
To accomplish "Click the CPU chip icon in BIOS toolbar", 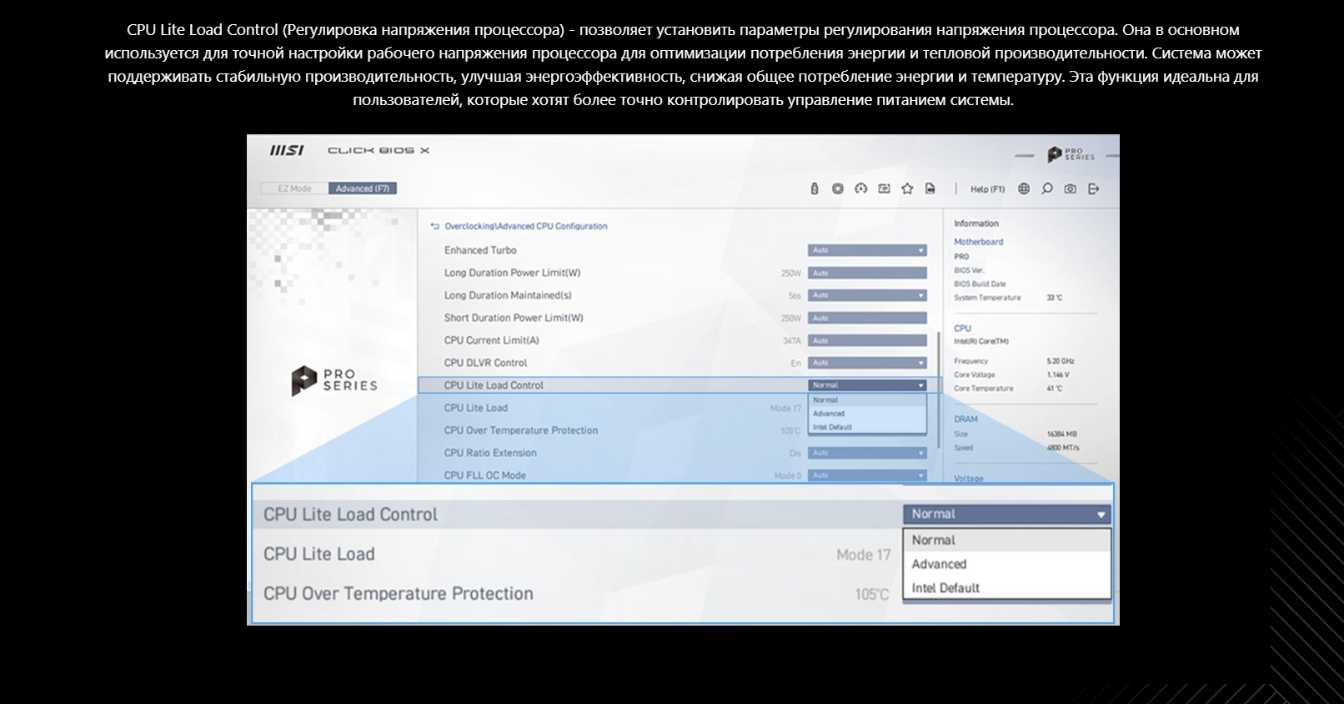I will coord(838,189).
